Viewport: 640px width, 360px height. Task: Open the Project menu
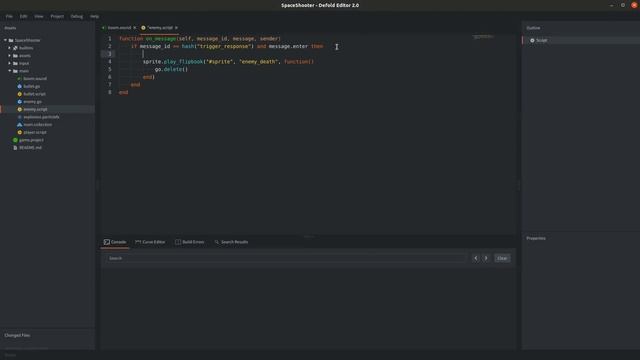[57, 16]
